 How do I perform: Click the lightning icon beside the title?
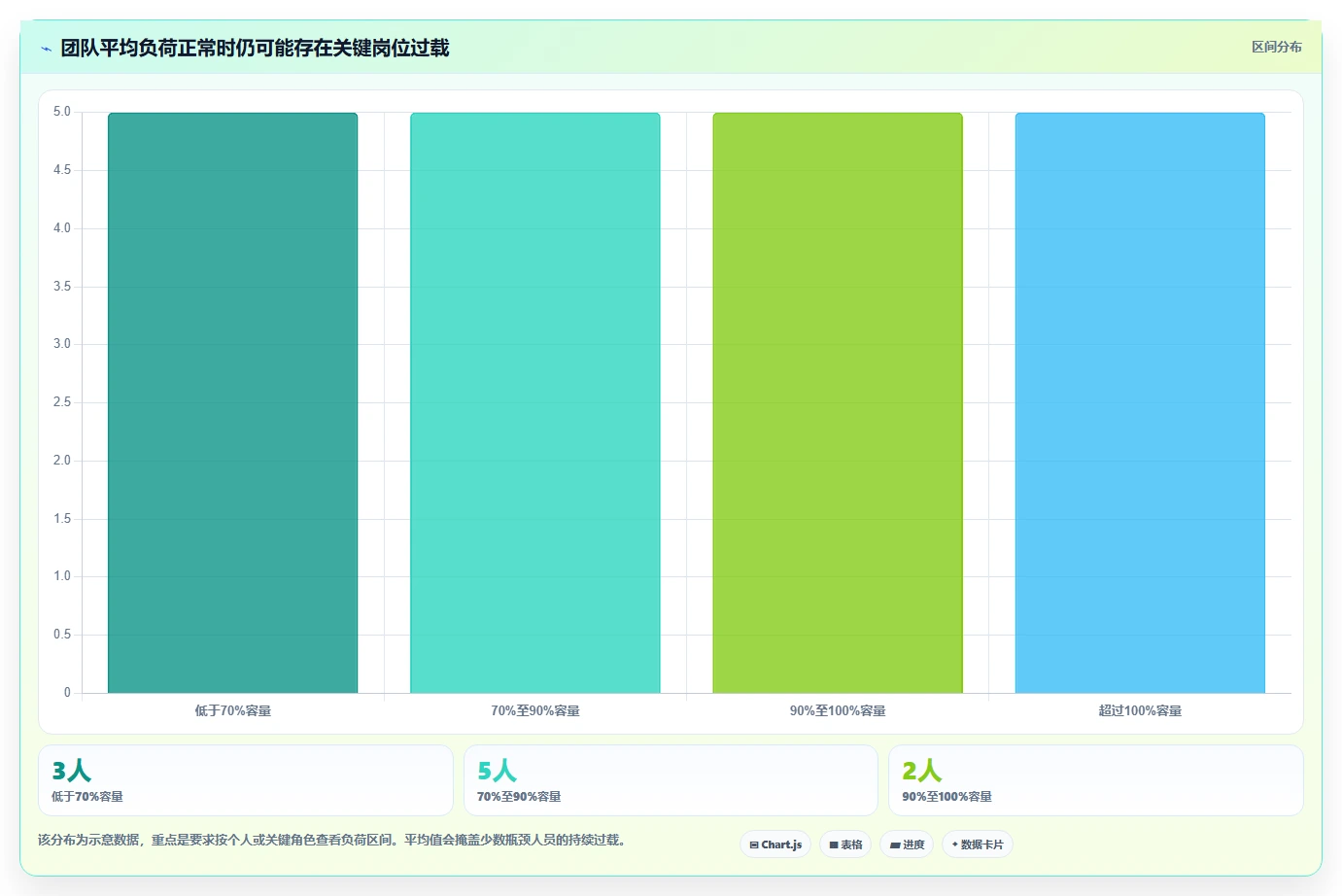click(x=46, y=49)
